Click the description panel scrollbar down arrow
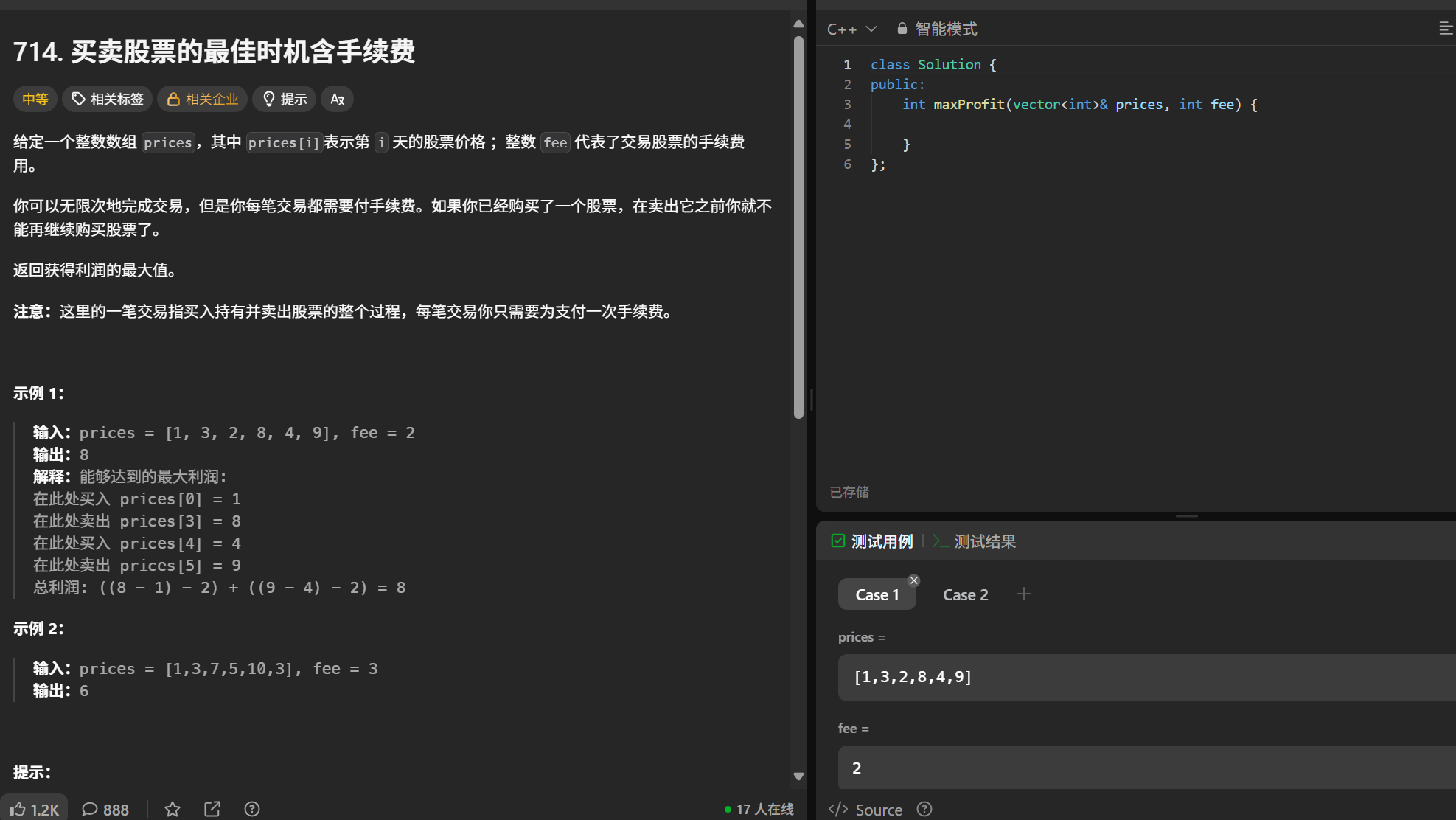 coord(798,776)
